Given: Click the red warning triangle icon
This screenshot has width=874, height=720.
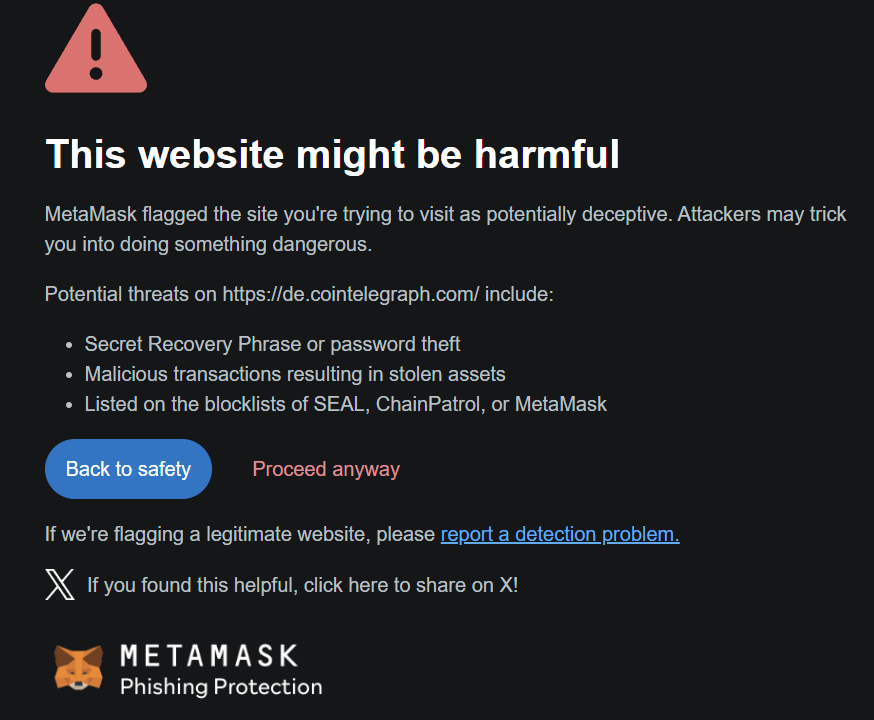Looking at the screenshot, I should click(x=96, y=48).
